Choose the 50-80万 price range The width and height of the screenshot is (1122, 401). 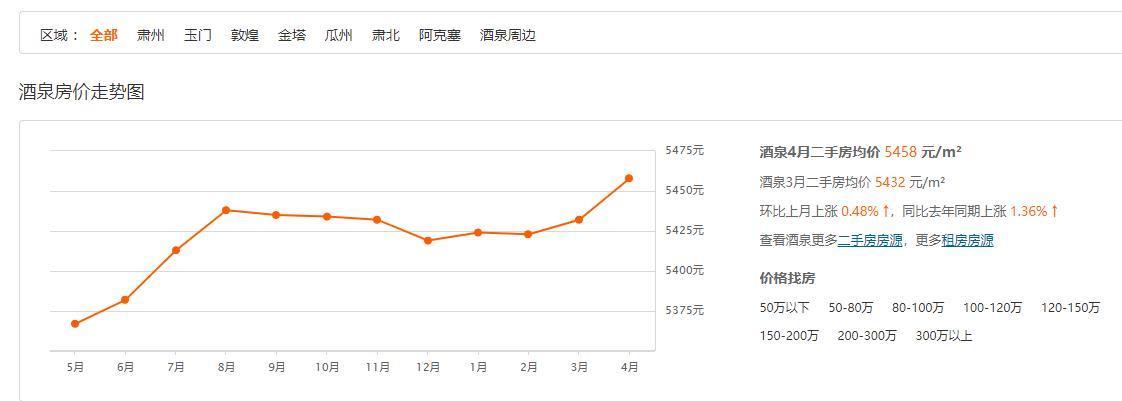[851, 308]
